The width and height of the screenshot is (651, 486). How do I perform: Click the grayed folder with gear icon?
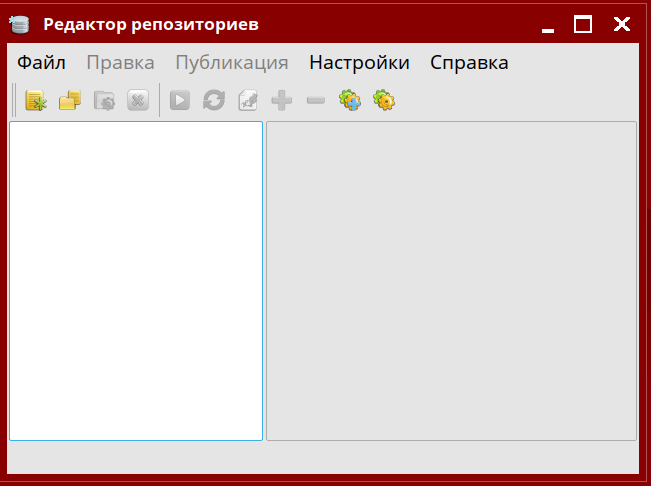104,100
